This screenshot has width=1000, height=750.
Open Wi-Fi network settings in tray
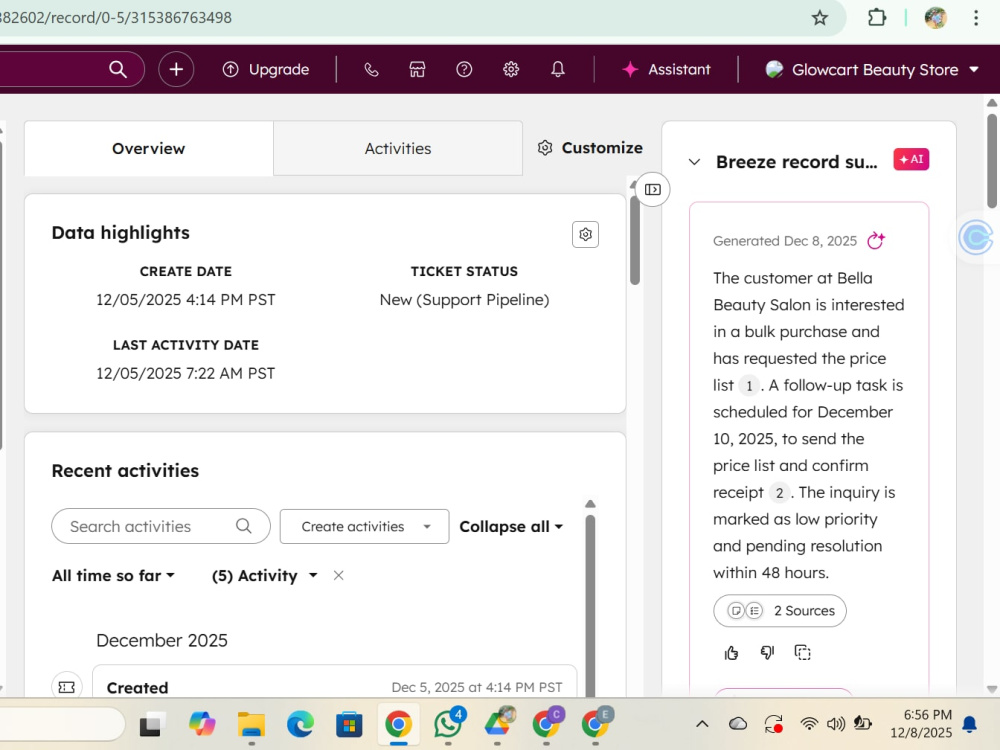[809, 723]
